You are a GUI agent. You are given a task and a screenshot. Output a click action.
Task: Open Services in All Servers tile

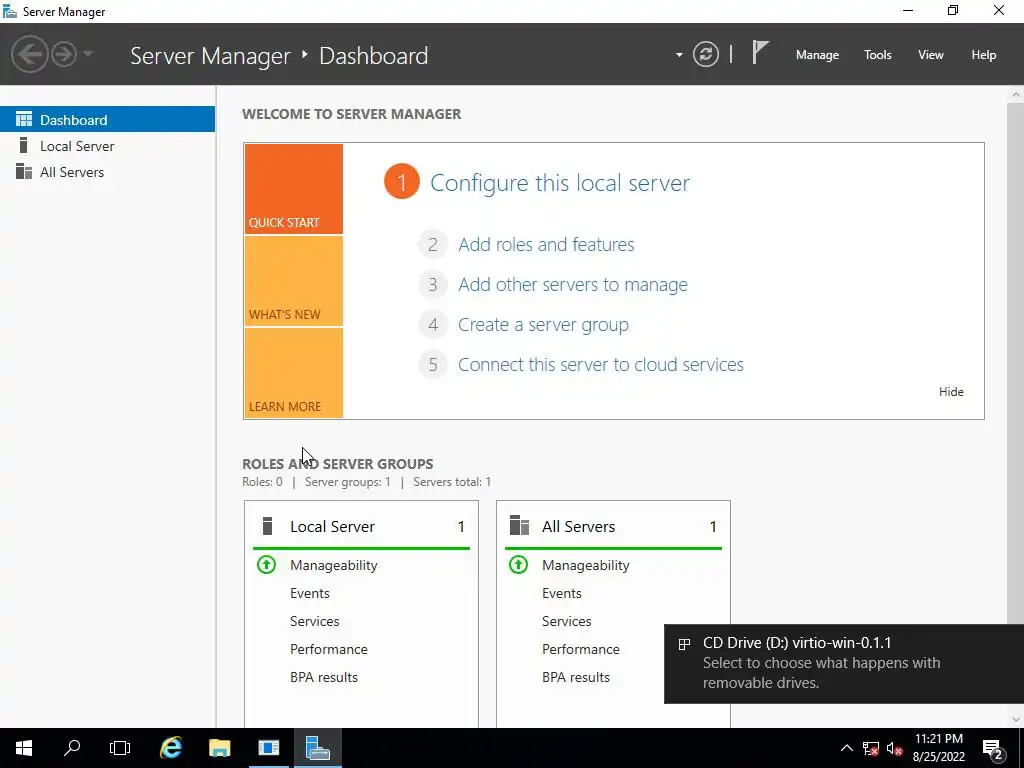click(567, 622)
